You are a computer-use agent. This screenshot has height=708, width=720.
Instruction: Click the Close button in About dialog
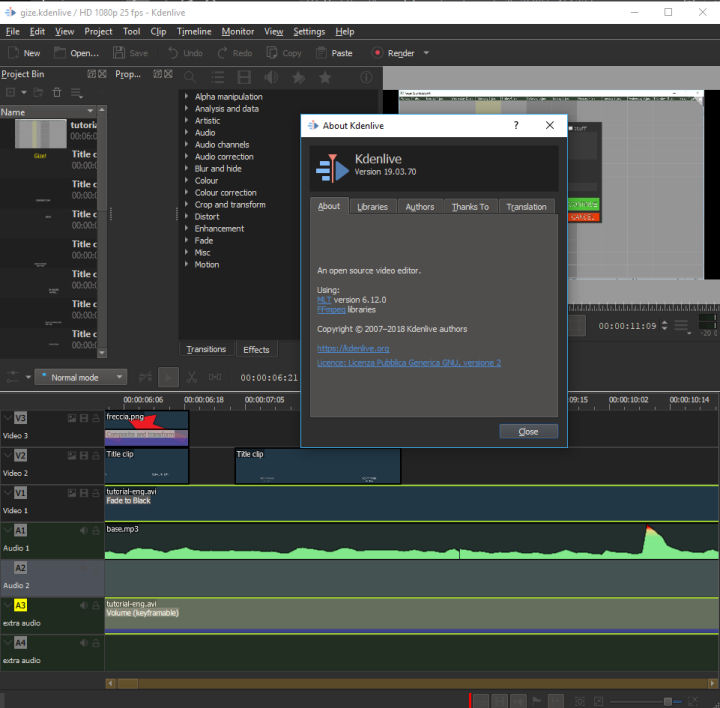click(529, 432)
